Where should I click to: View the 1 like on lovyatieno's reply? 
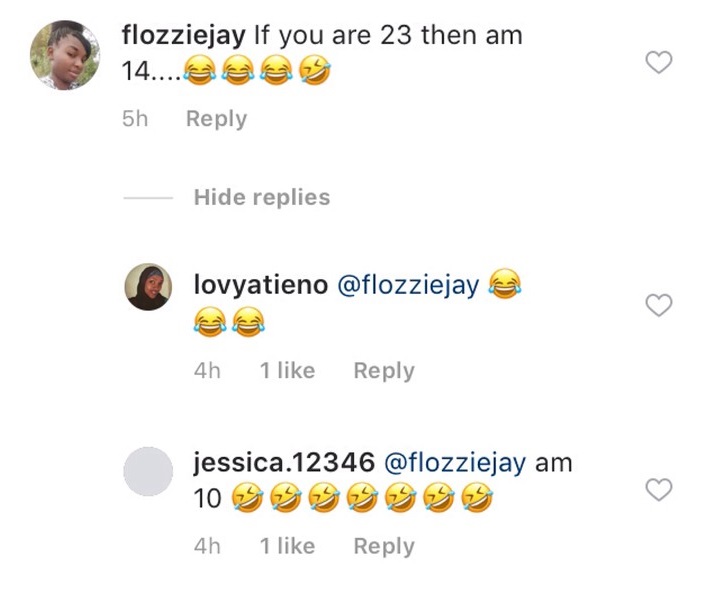pos(287,371)
